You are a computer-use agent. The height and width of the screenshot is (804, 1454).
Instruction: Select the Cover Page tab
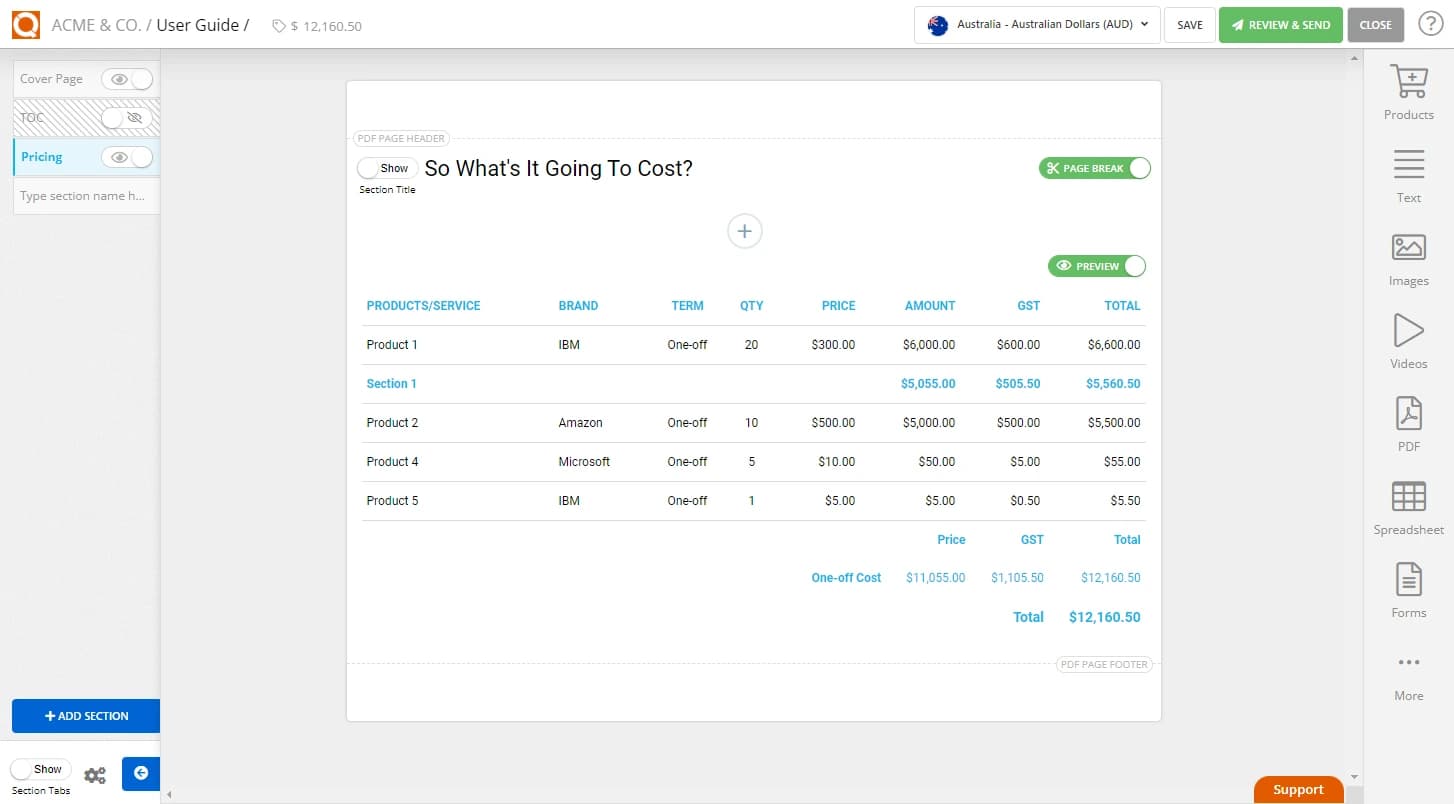(52, 78)
